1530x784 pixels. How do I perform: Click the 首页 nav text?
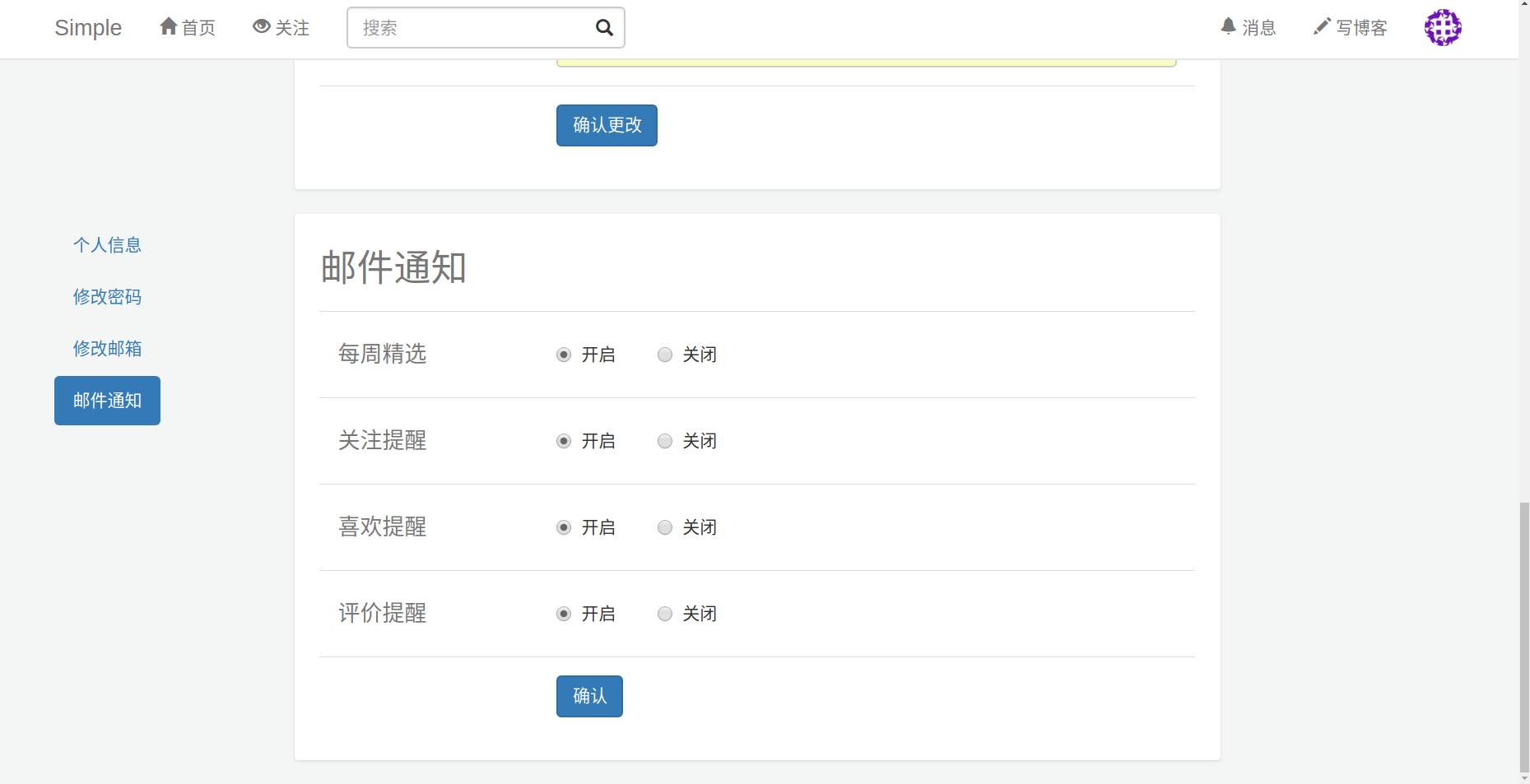coord(198,28)
